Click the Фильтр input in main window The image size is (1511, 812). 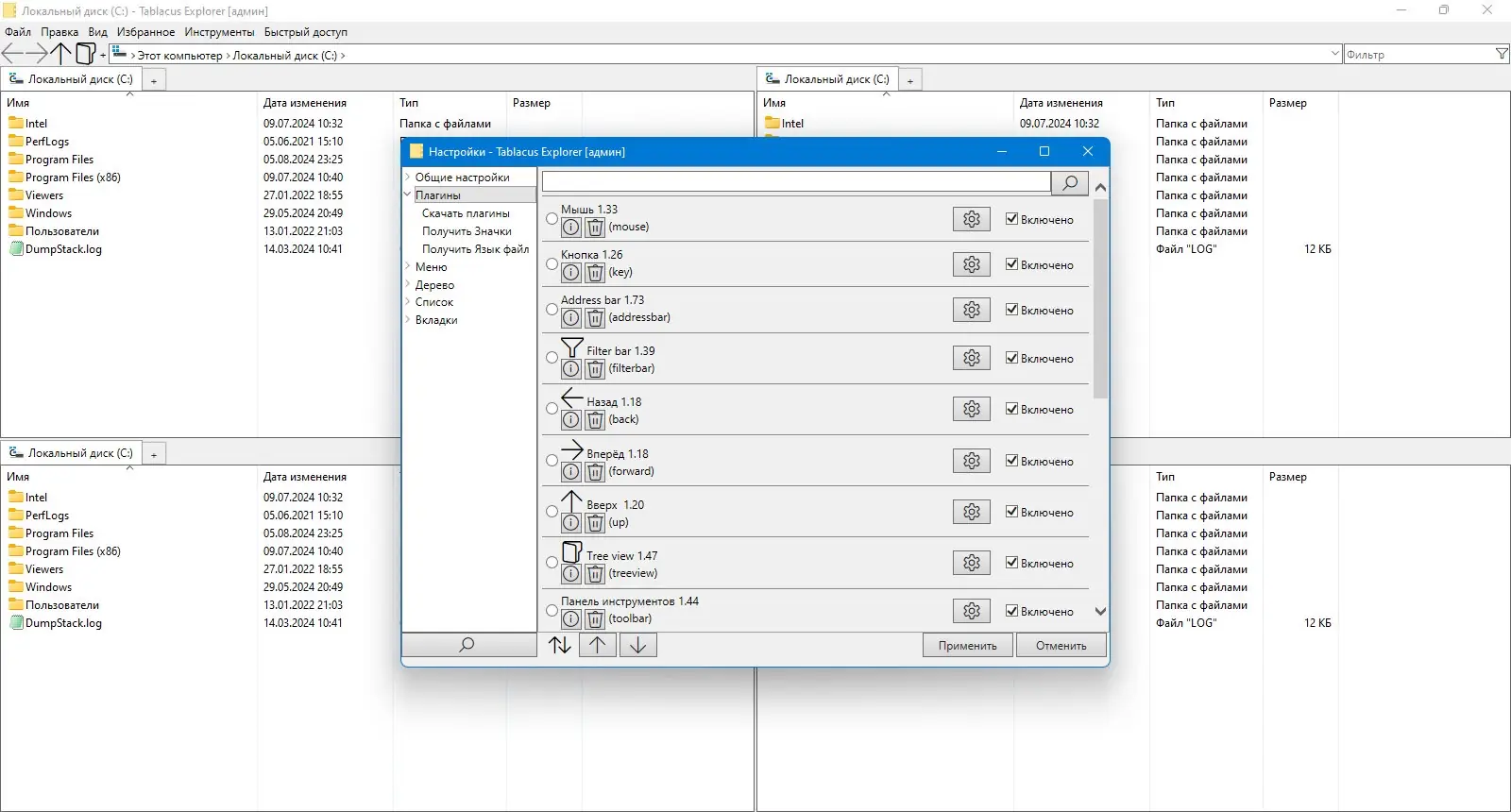pos(1419,55)
